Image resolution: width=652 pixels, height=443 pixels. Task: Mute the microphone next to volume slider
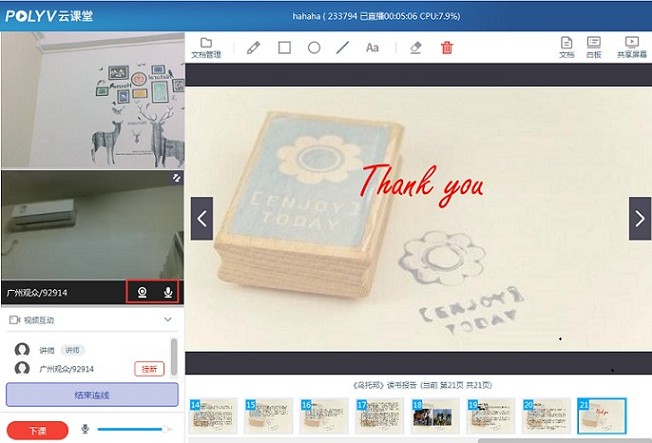click(x=85, y=429)
